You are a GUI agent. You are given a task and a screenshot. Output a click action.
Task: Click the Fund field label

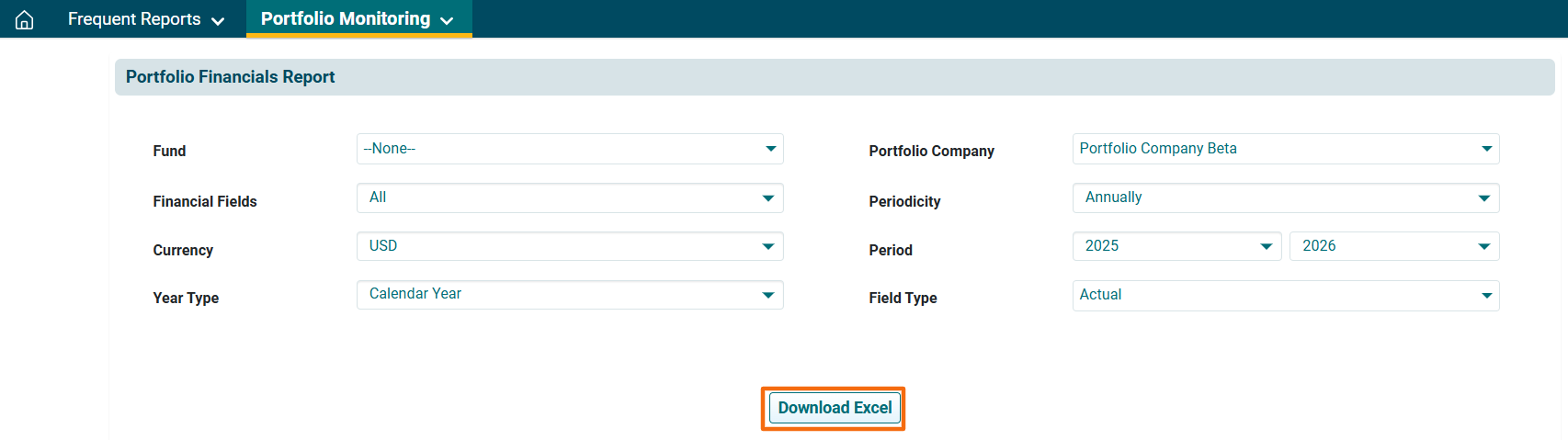[x=169, y=151]
